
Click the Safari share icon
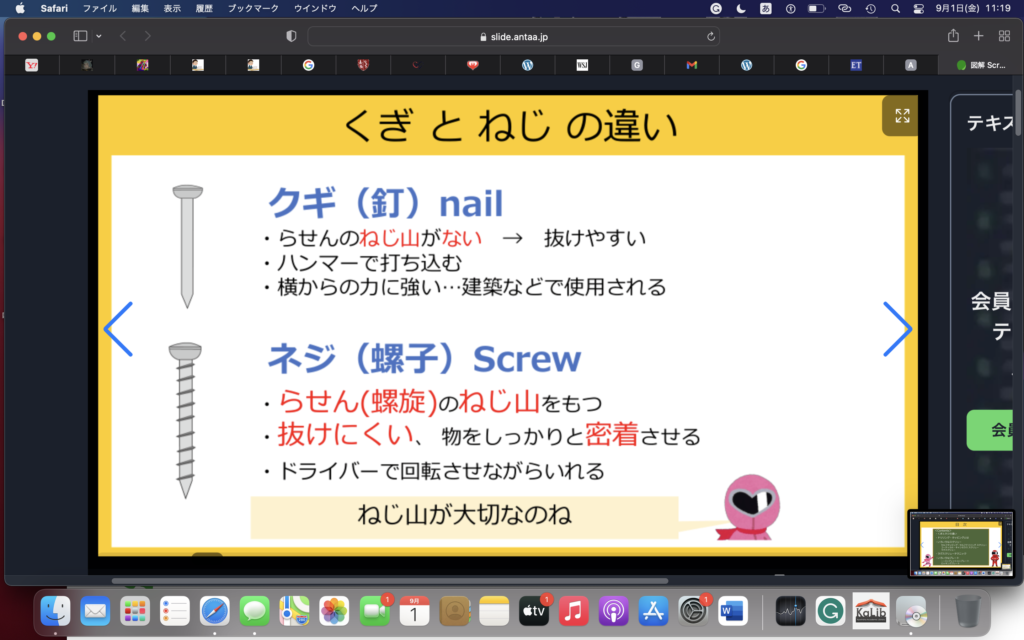[x=953, y=36]
